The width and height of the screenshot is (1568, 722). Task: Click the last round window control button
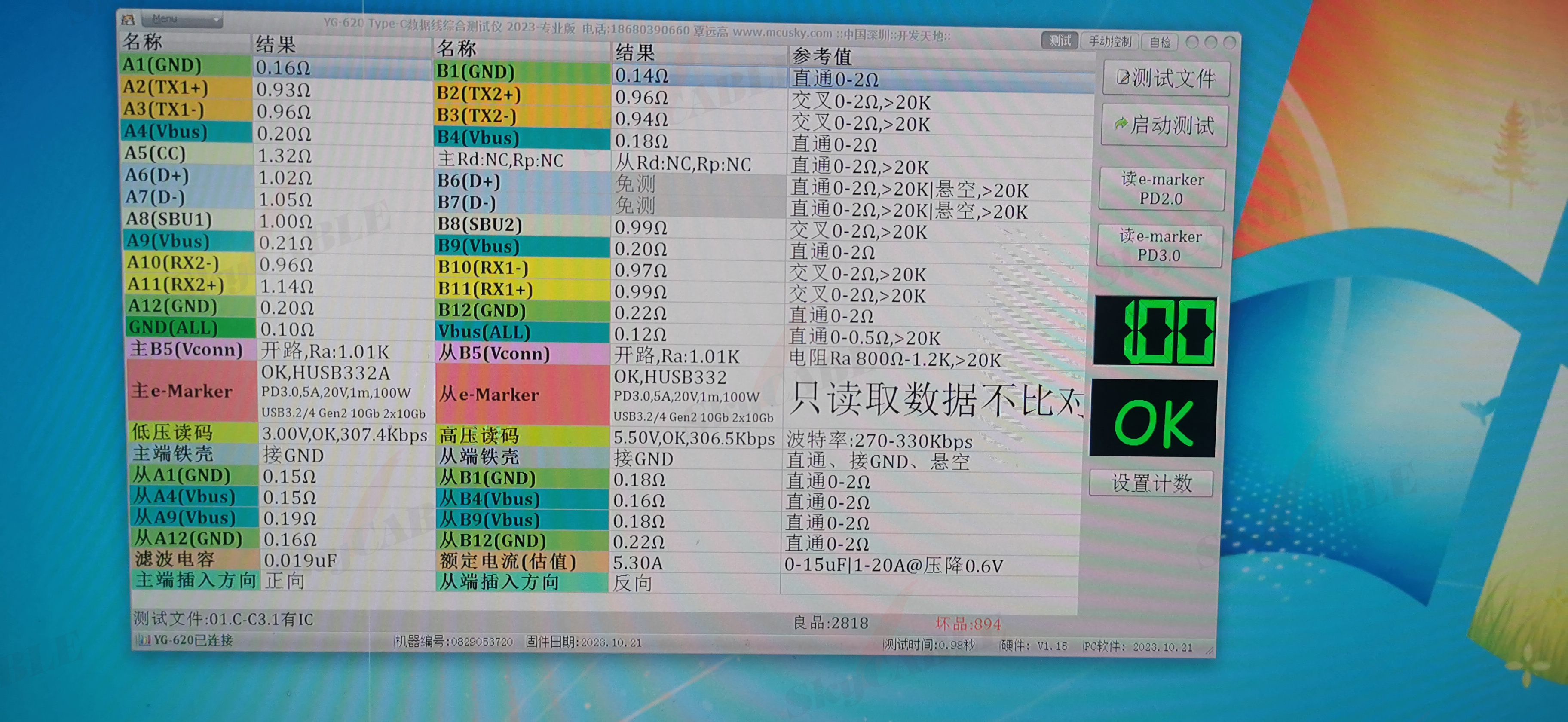coord(1230,43)
